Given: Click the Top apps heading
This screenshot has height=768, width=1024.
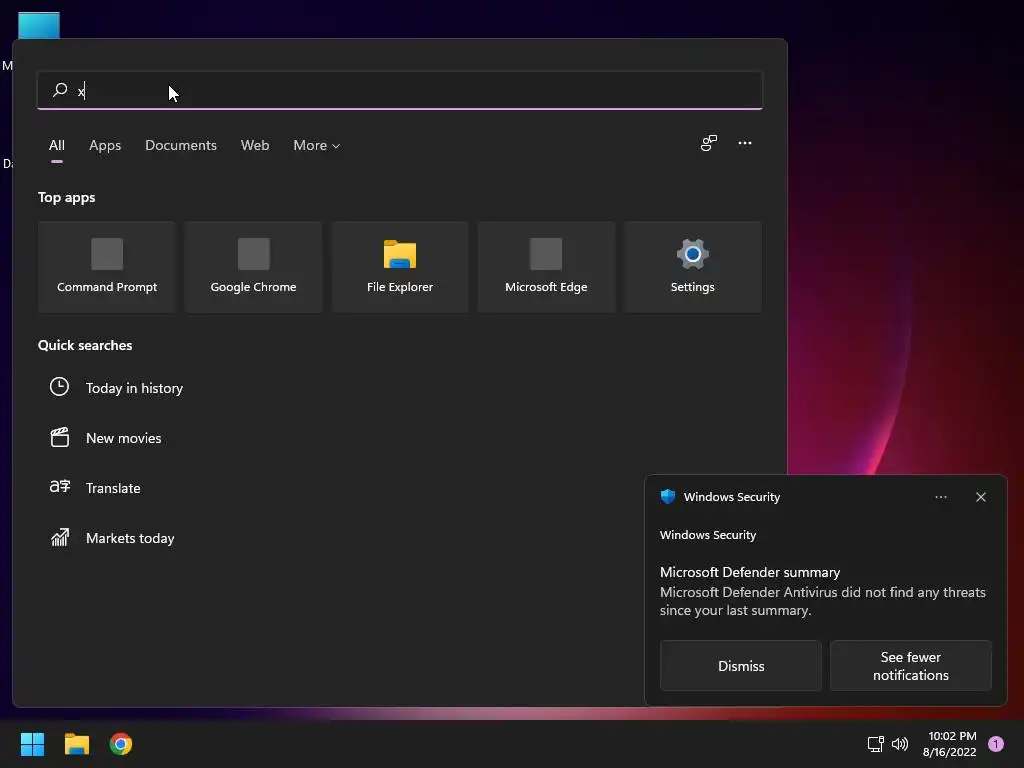Looking at the screenshot, I should coord(67,197).
